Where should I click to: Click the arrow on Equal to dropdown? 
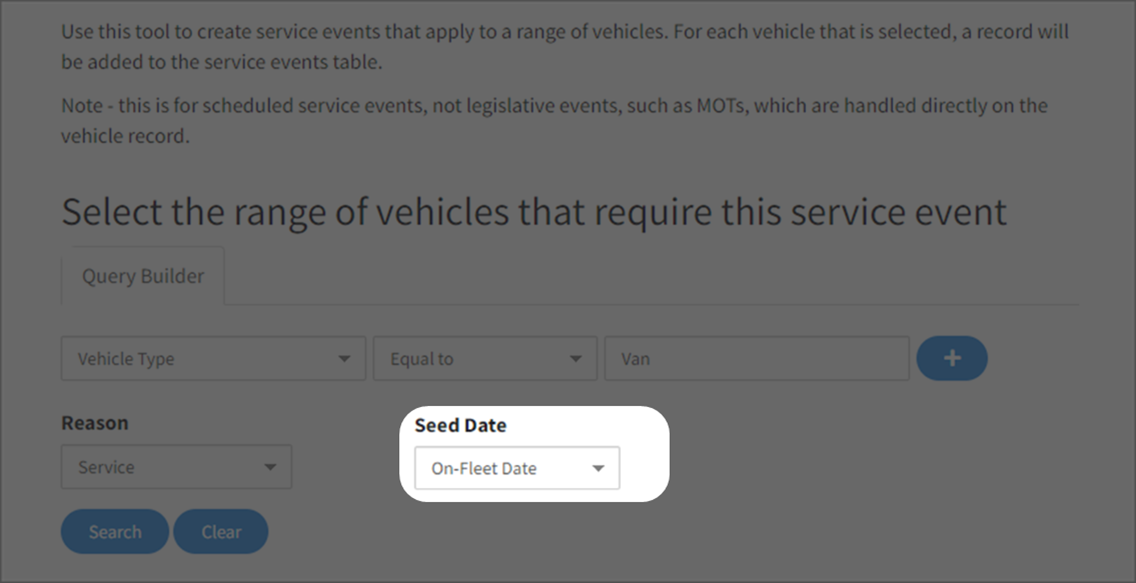point(575,359)
